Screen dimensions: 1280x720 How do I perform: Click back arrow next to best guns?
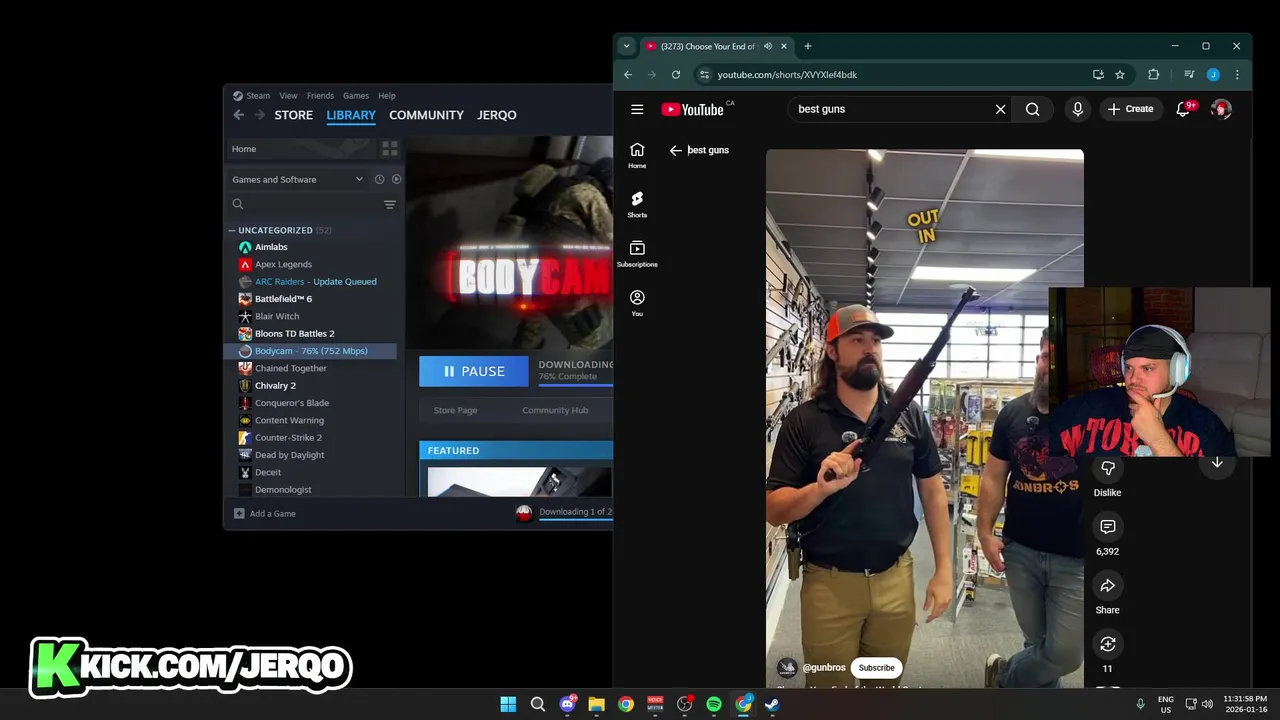click(x=676, y=150)
